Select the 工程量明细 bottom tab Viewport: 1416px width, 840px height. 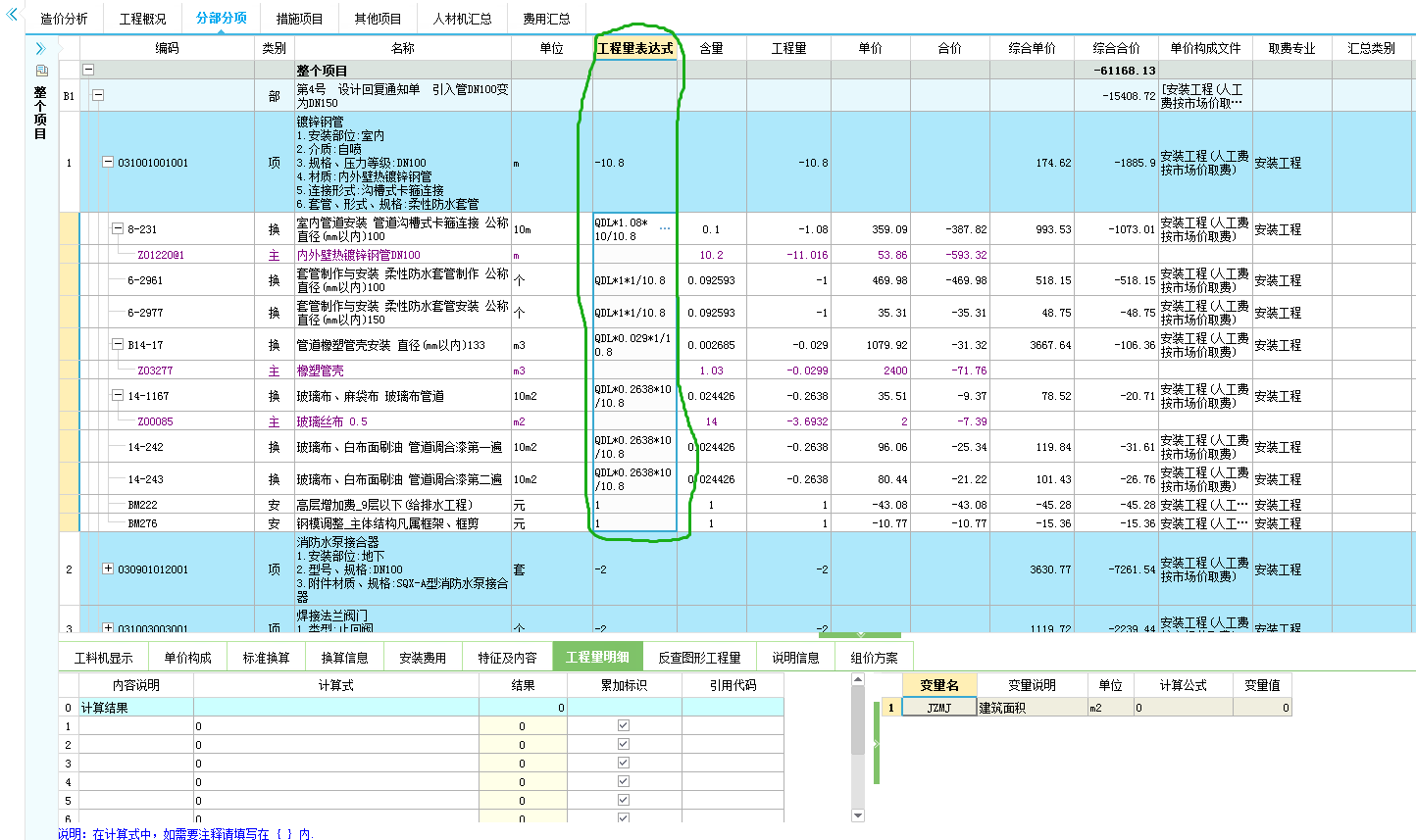point(597,658)
